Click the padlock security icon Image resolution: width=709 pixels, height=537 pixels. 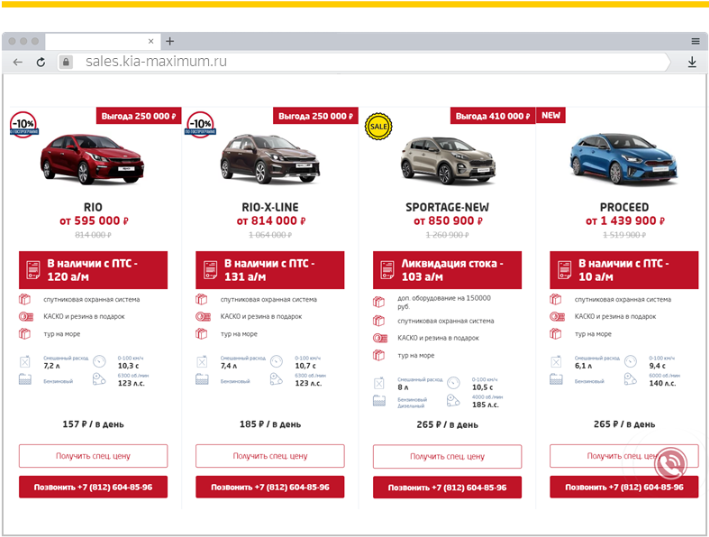(x=66, y=62)
